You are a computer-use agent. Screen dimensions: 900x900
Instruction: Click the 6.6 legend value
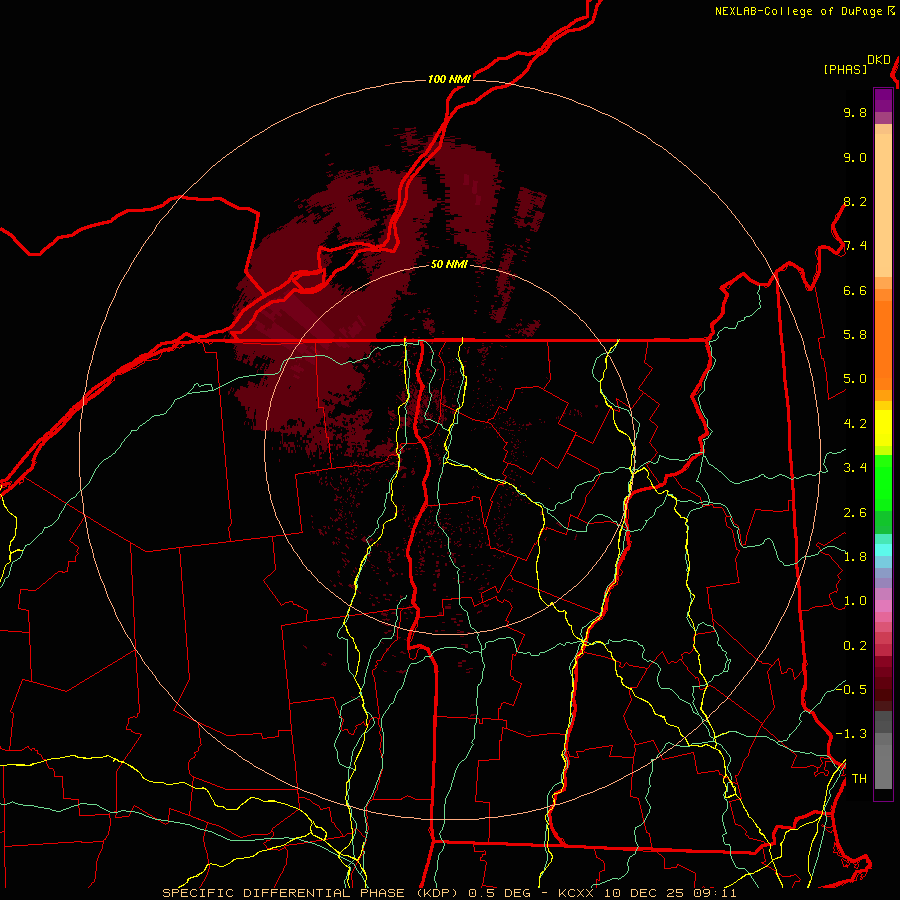coord(855,290)
